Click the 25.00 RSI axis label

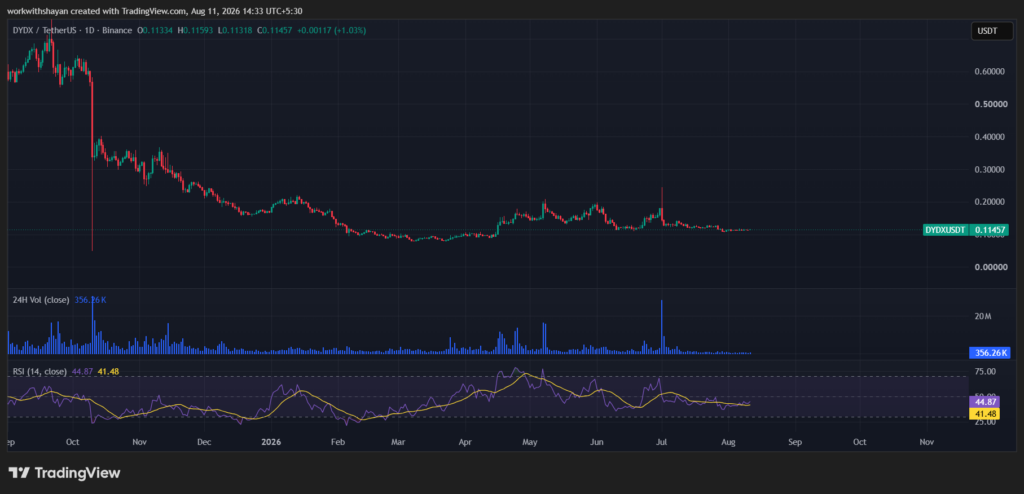(985, 422)
